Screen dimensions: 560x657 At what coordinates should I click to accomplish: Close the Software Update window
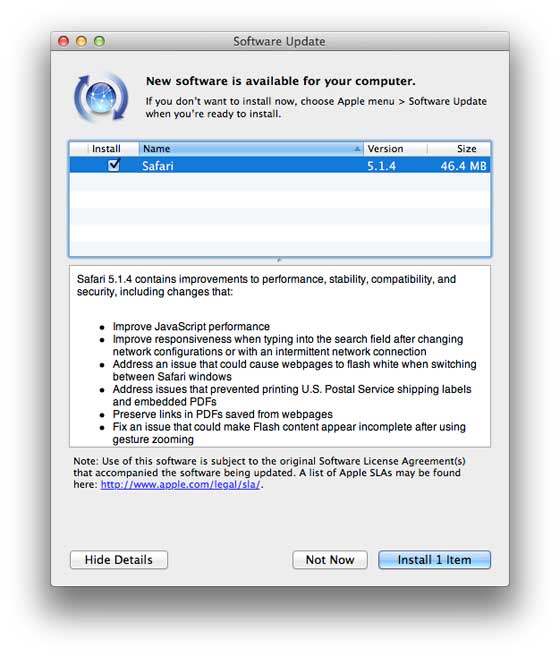[63, 41]
